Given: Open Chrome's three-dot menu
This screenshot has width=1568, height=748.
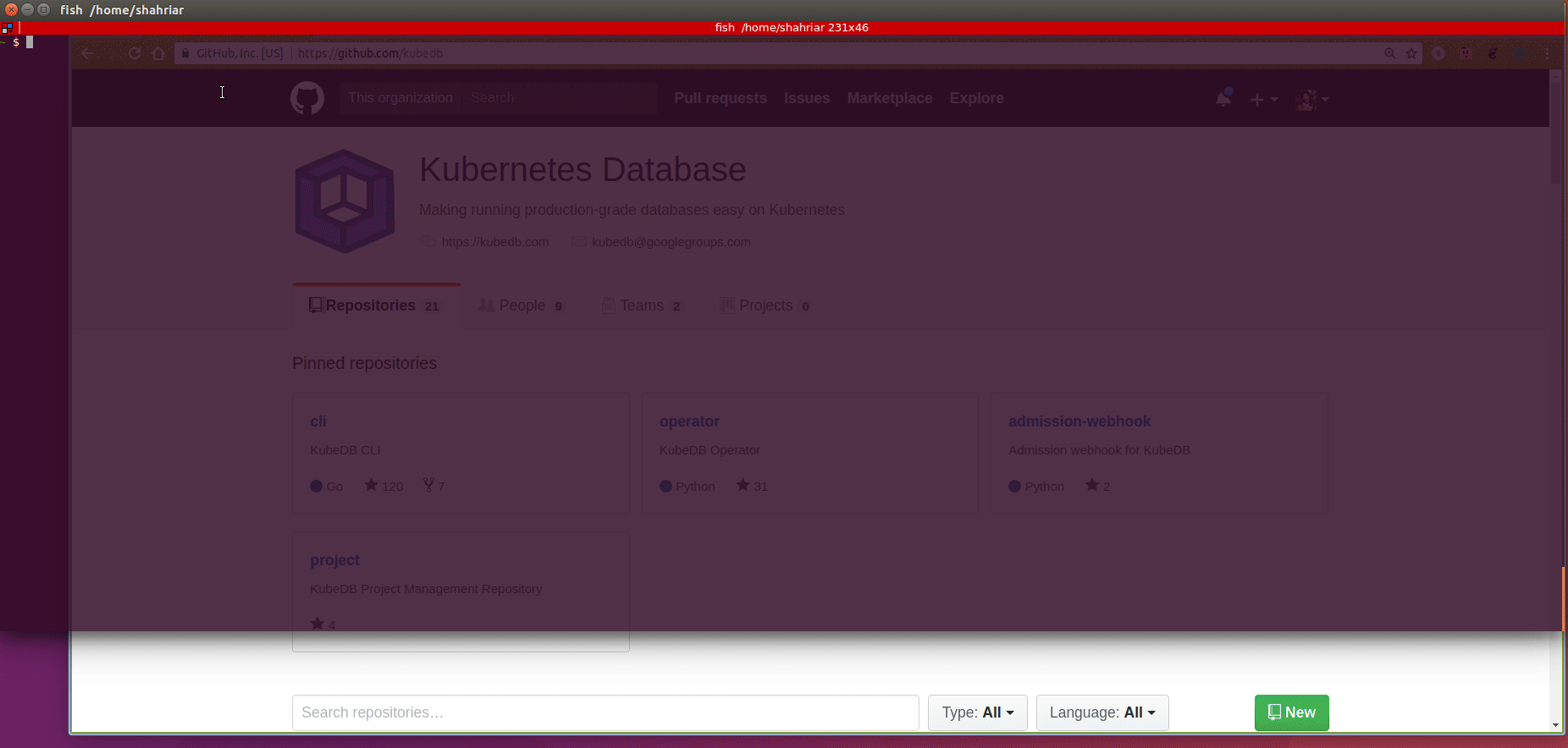Looking at the screenshot, I should [x=1547, y=53].
